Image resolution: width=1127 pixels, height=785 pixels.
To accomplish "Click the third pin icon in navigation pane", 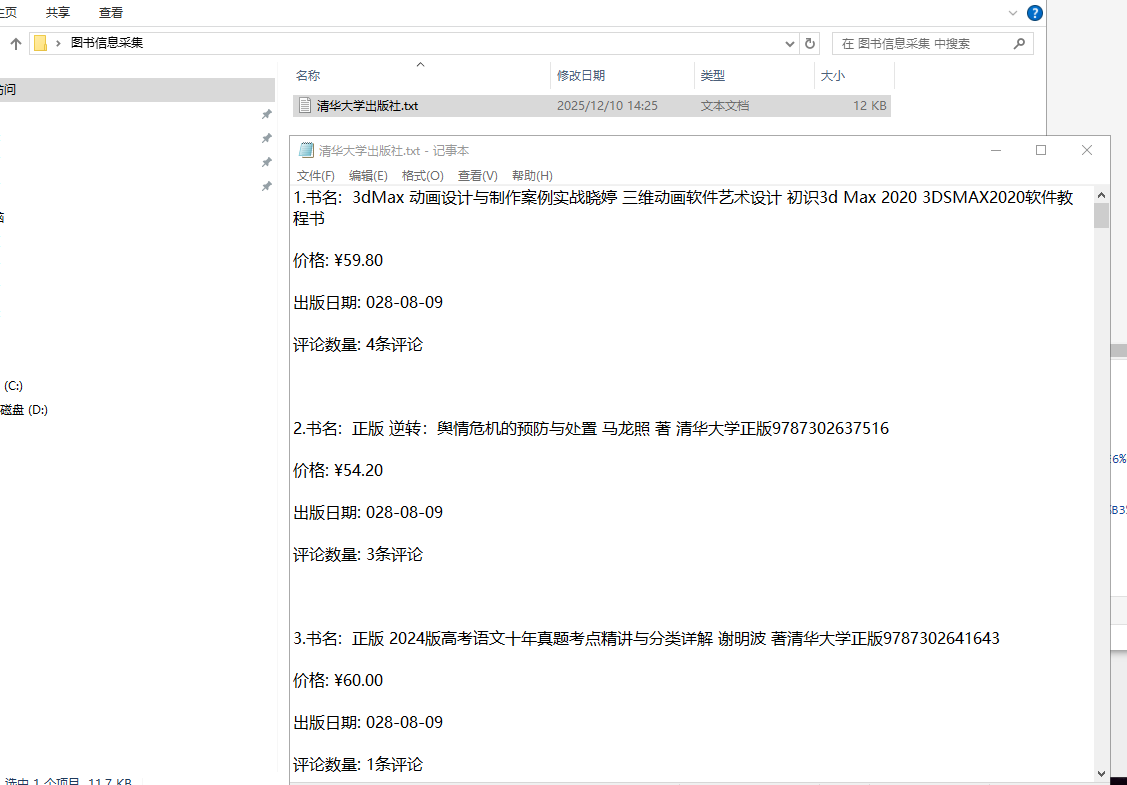I will 267,162.
